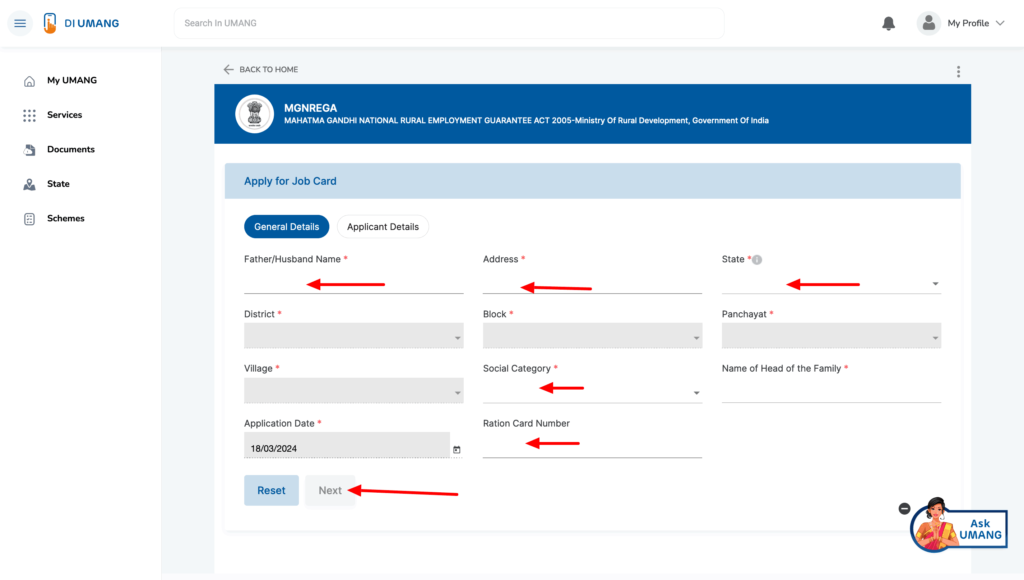This screenshot has height=580, width=1024.
Task: Click the info icon next to State
Action: click(x=757, y=259)
